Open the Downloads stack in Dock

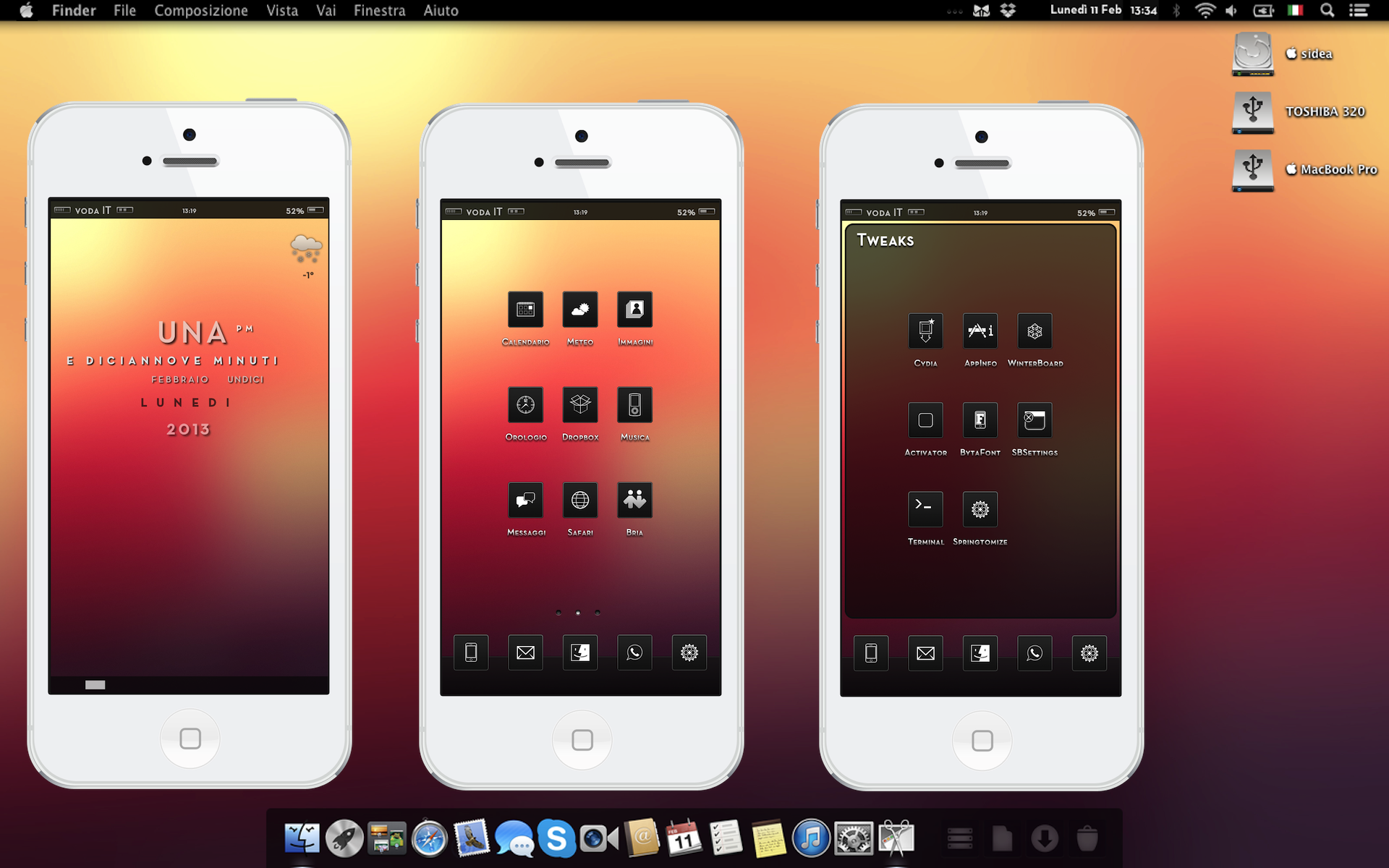coord(1044,839)
